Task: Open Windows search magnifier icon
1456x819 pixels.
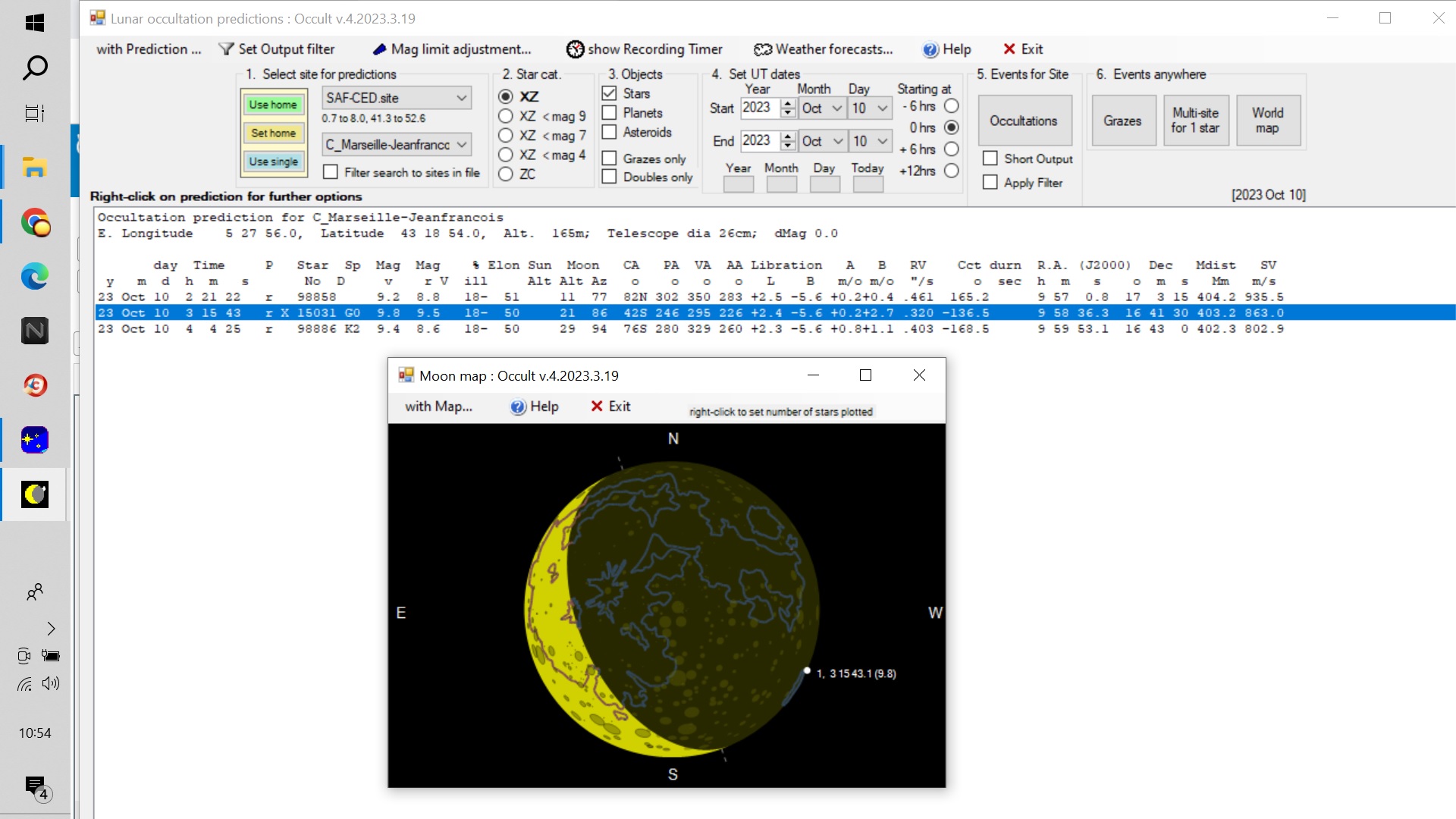Action: [x=35, y=68]
